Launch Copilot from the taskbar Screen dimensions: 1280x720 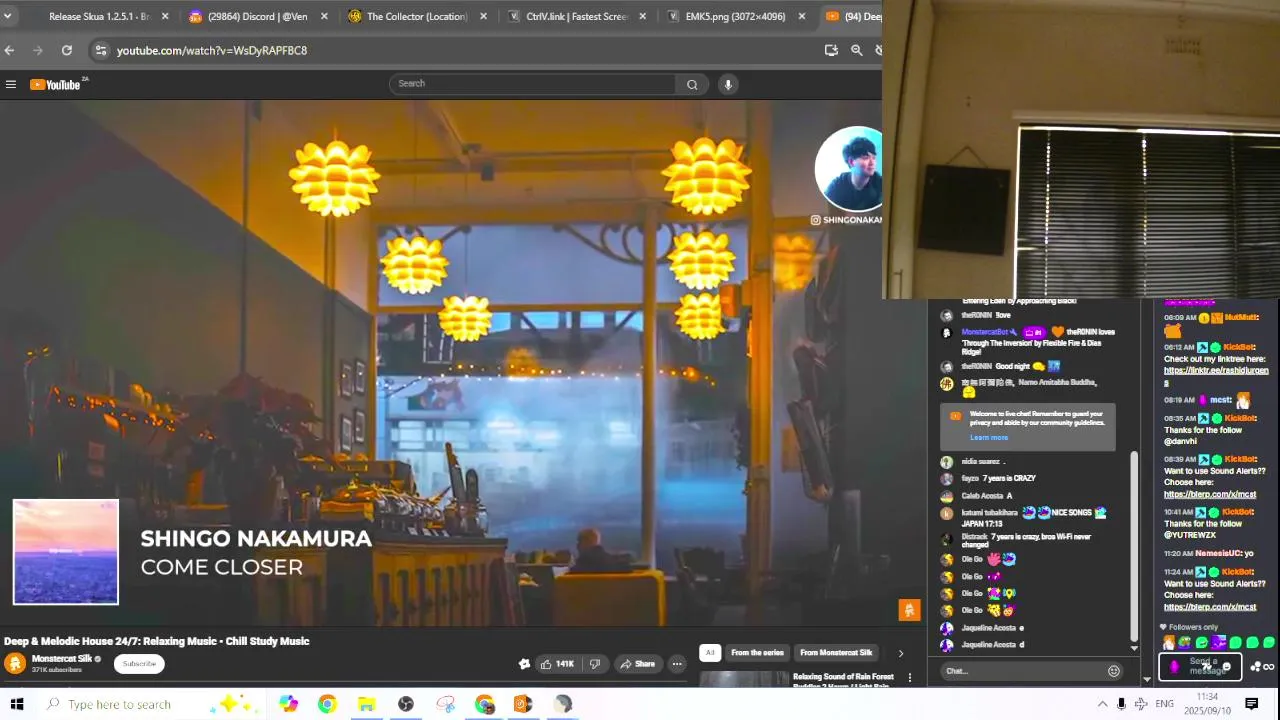288,704
